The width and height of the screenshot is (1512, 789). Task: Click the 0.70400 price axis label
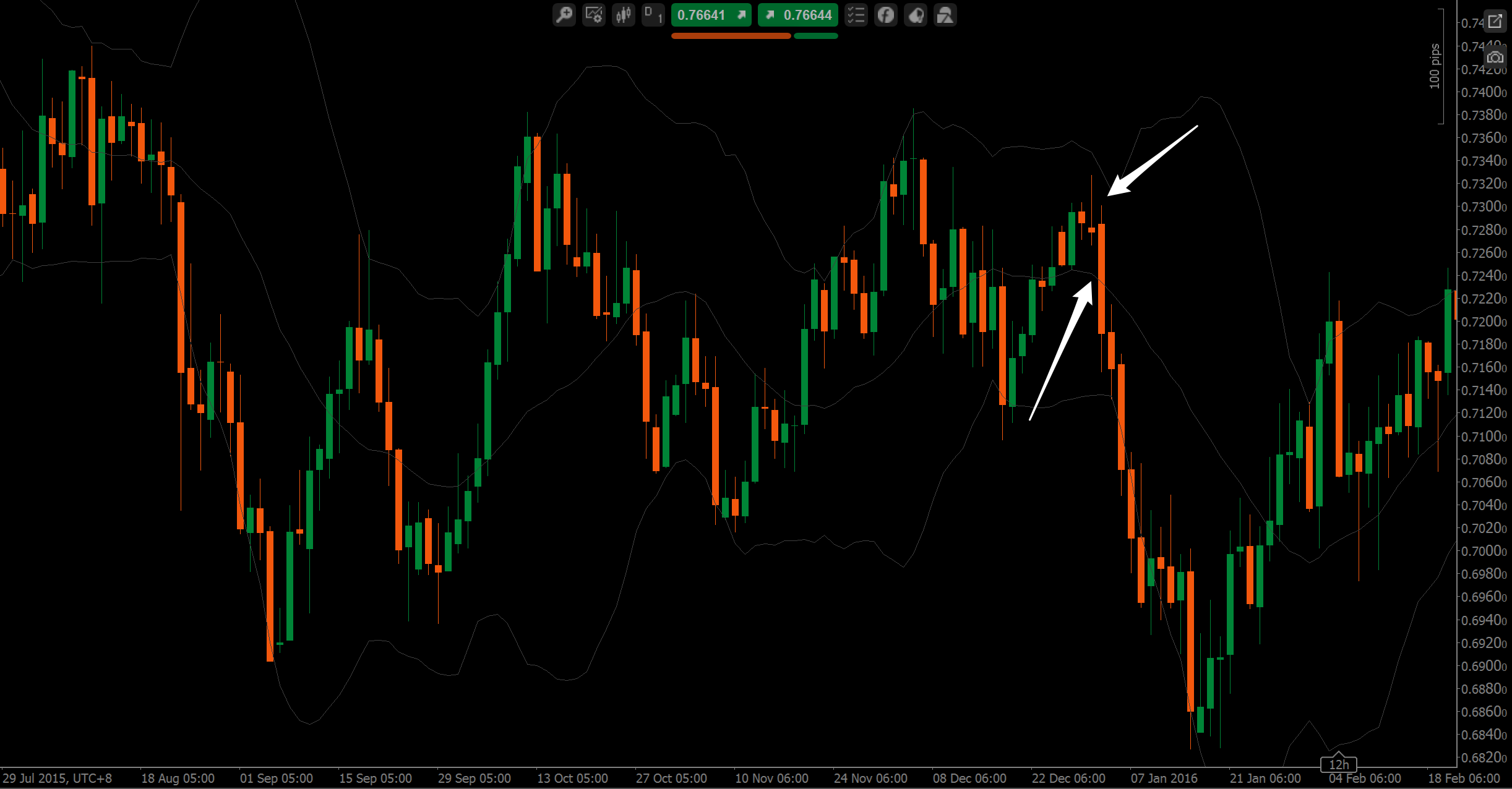pos(1484,505)
